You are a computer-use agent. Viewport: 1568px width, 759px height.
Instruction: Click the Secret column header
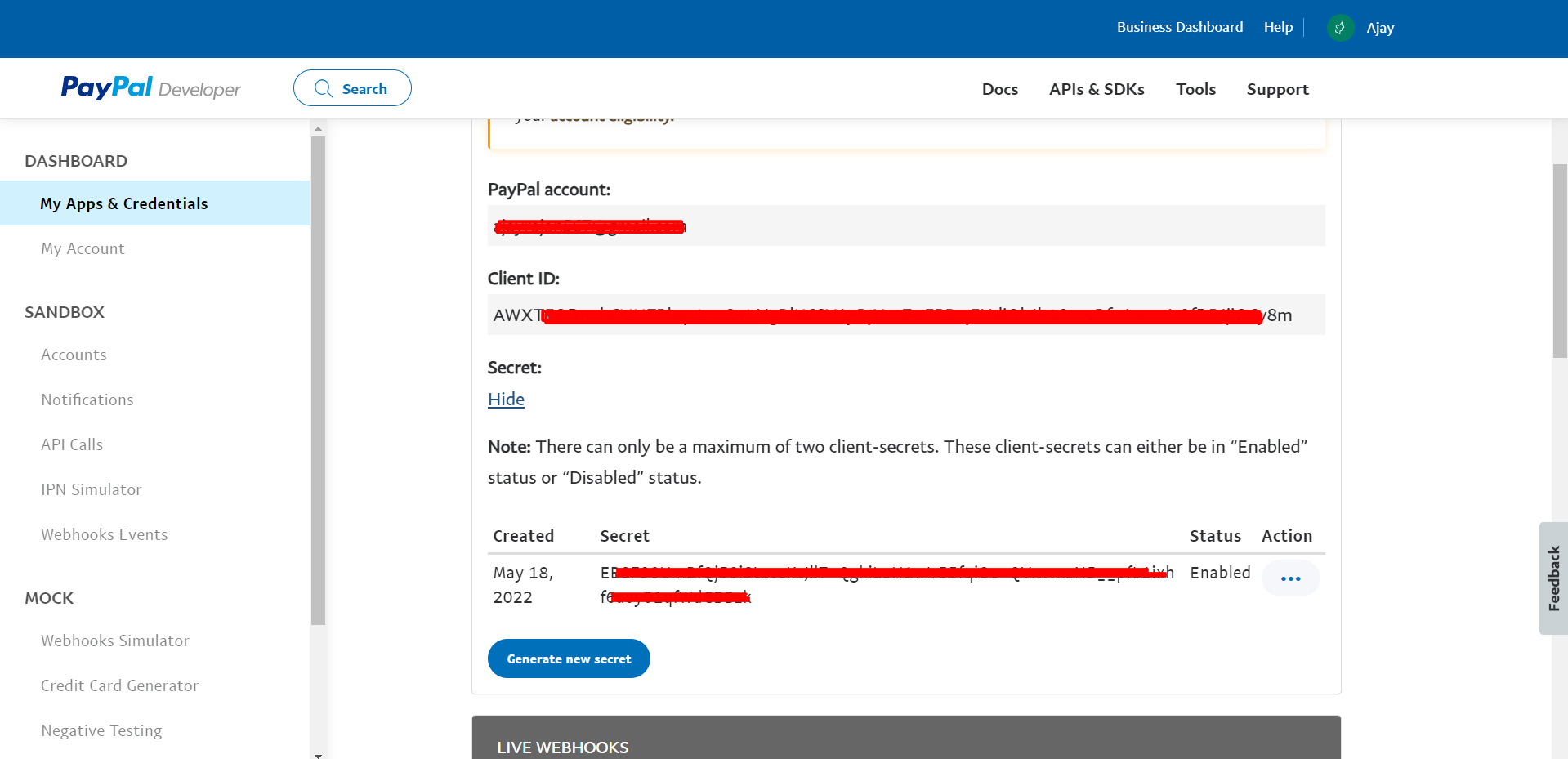coord(624,536)
